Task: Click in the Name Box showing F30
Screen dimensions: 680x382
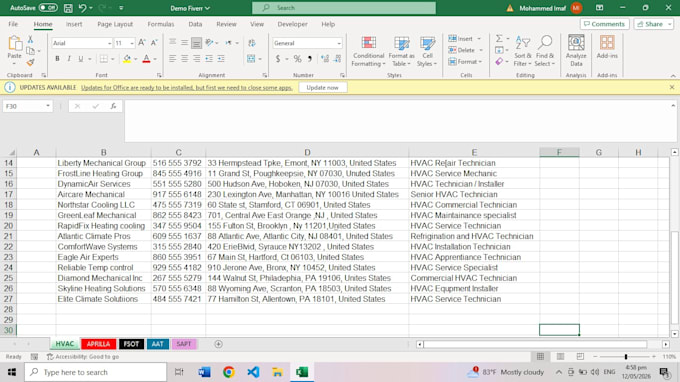Action: coord(23,106)
